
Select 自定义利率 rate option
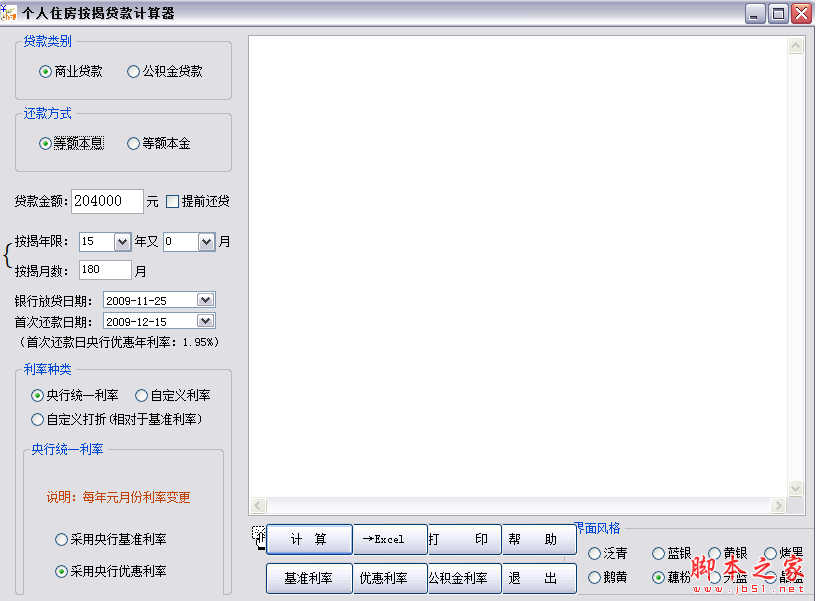click(x=140, y=395)
